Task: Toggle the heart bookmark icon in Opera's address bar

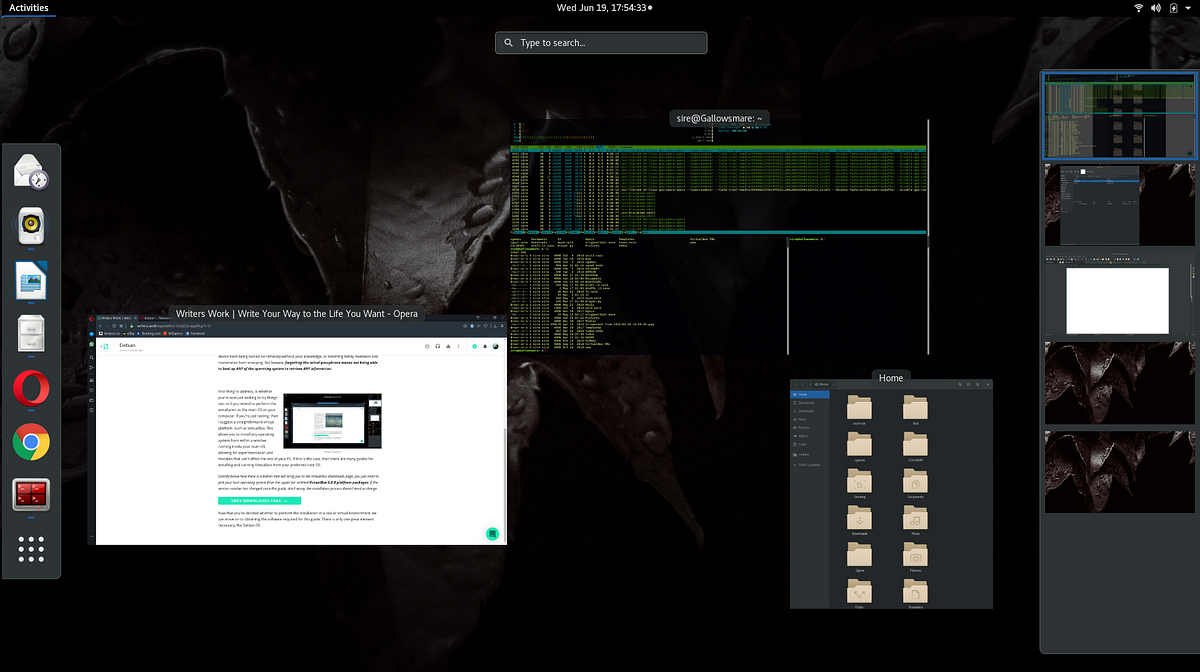Action: click(486, 326)
